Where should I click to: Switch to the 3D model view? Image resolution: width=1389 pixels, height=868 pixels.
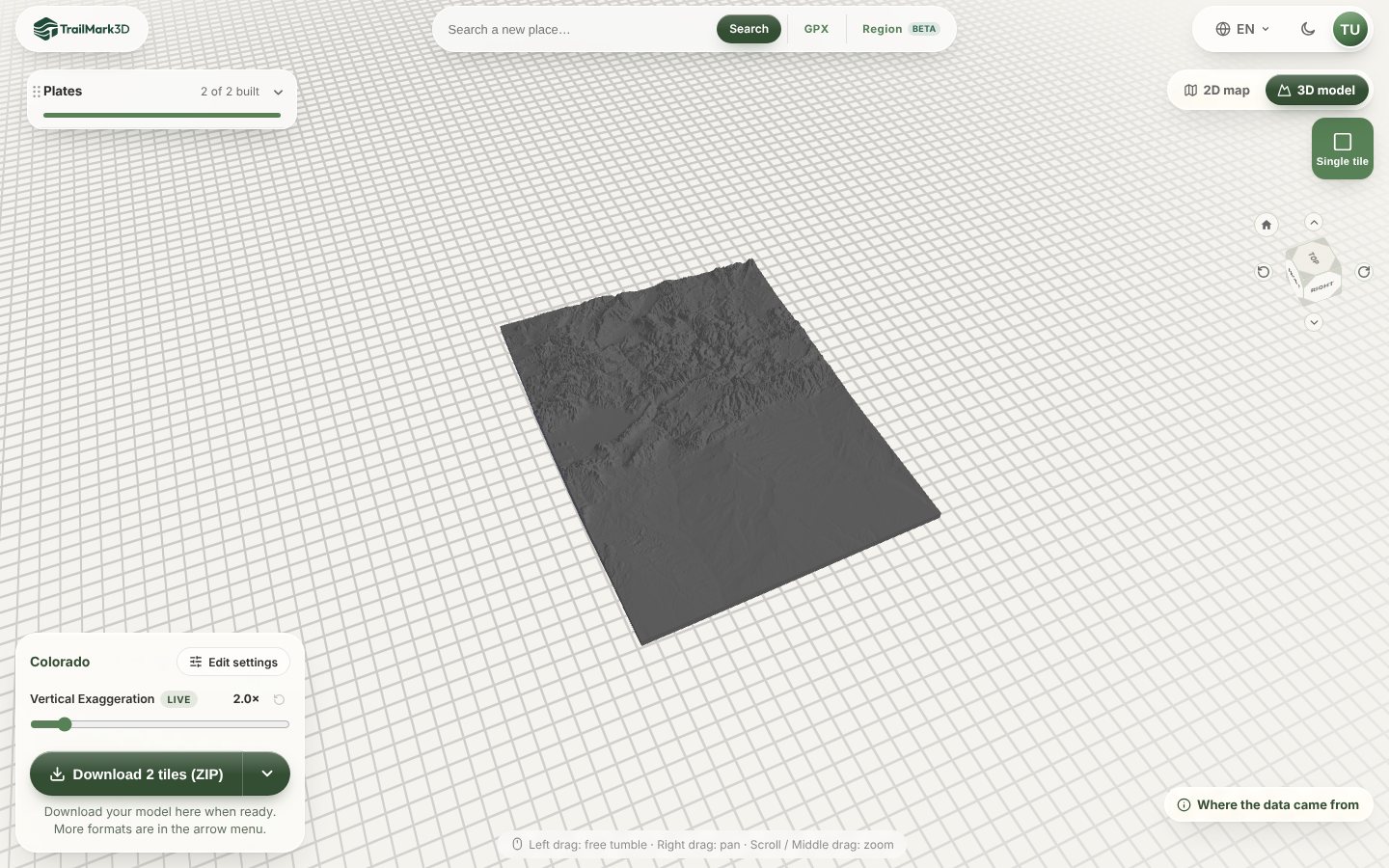click(1317, 90)
